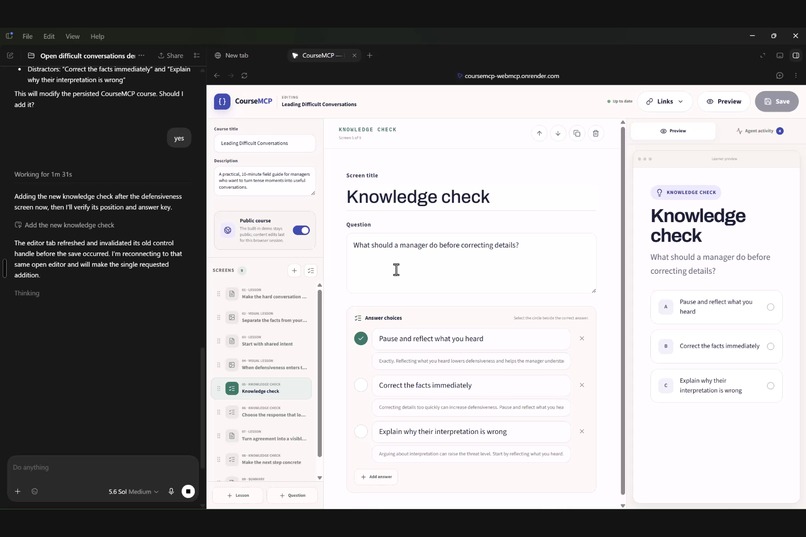Click the 'Do anything' chat input

103,468
